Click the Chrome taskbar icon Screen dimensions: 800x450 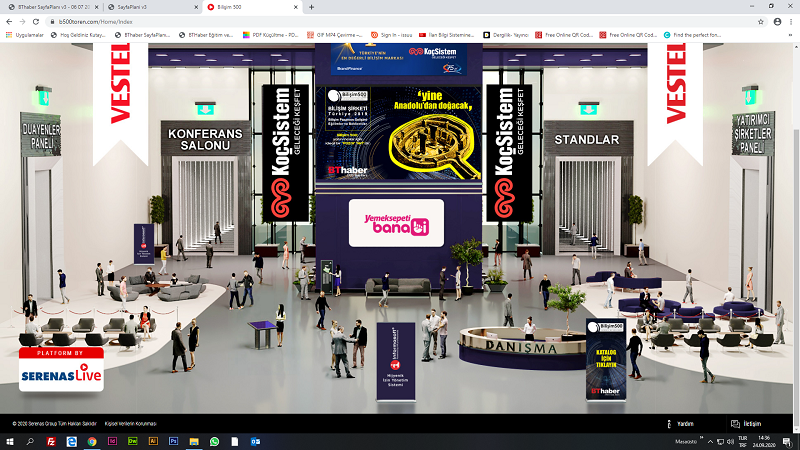(92, 441)
